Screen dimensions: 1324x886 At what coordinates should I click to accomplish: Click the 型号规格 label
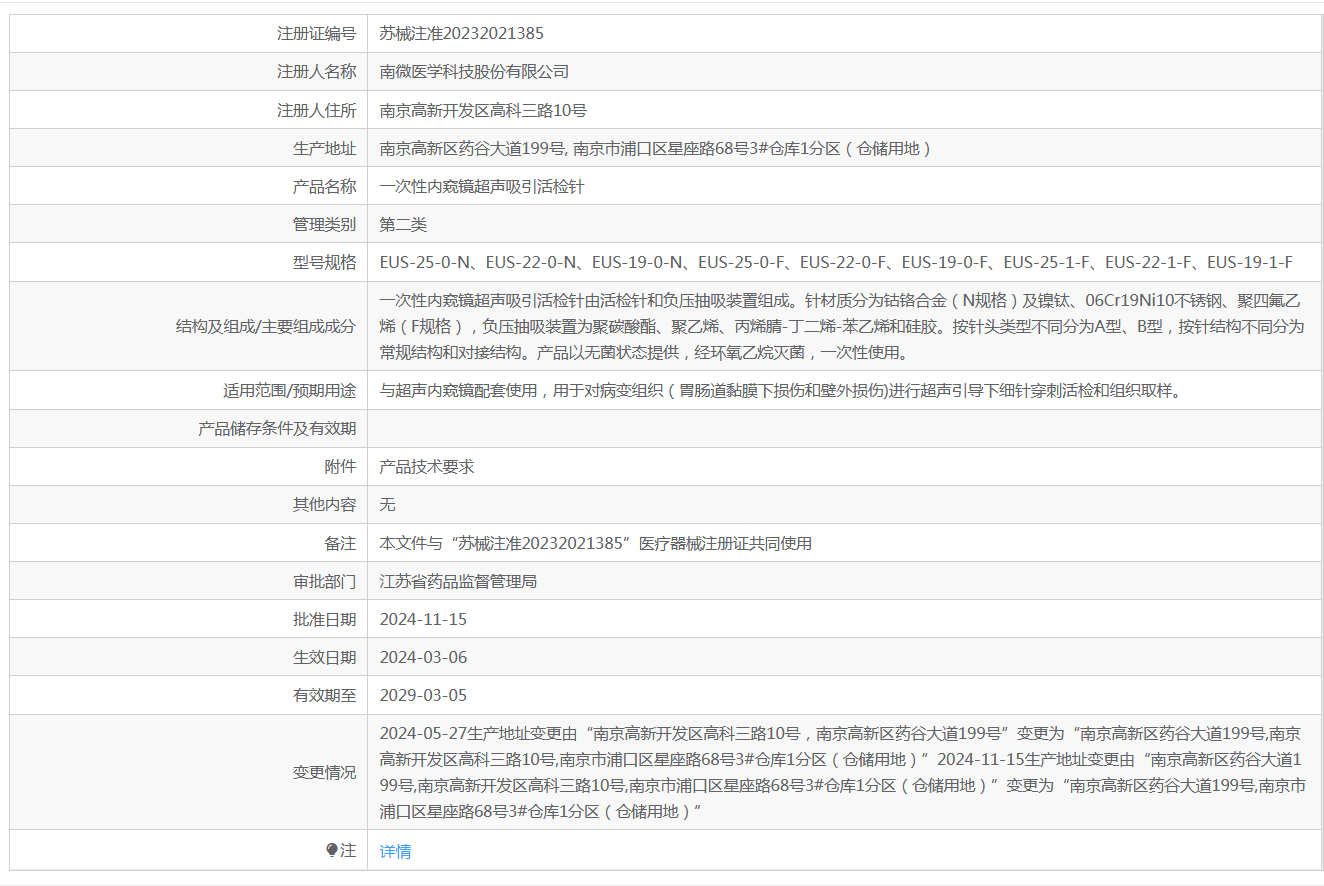tap(324, 262)
